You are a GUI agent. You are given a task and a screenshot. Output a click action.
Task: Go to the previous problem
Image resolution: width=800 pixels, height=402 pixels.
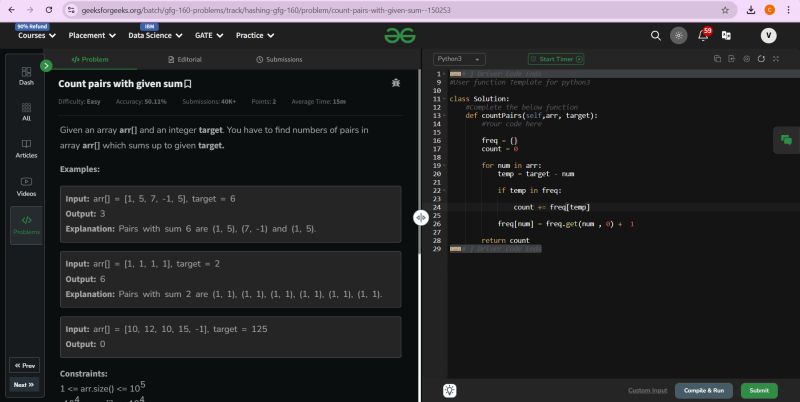[24, 365]
